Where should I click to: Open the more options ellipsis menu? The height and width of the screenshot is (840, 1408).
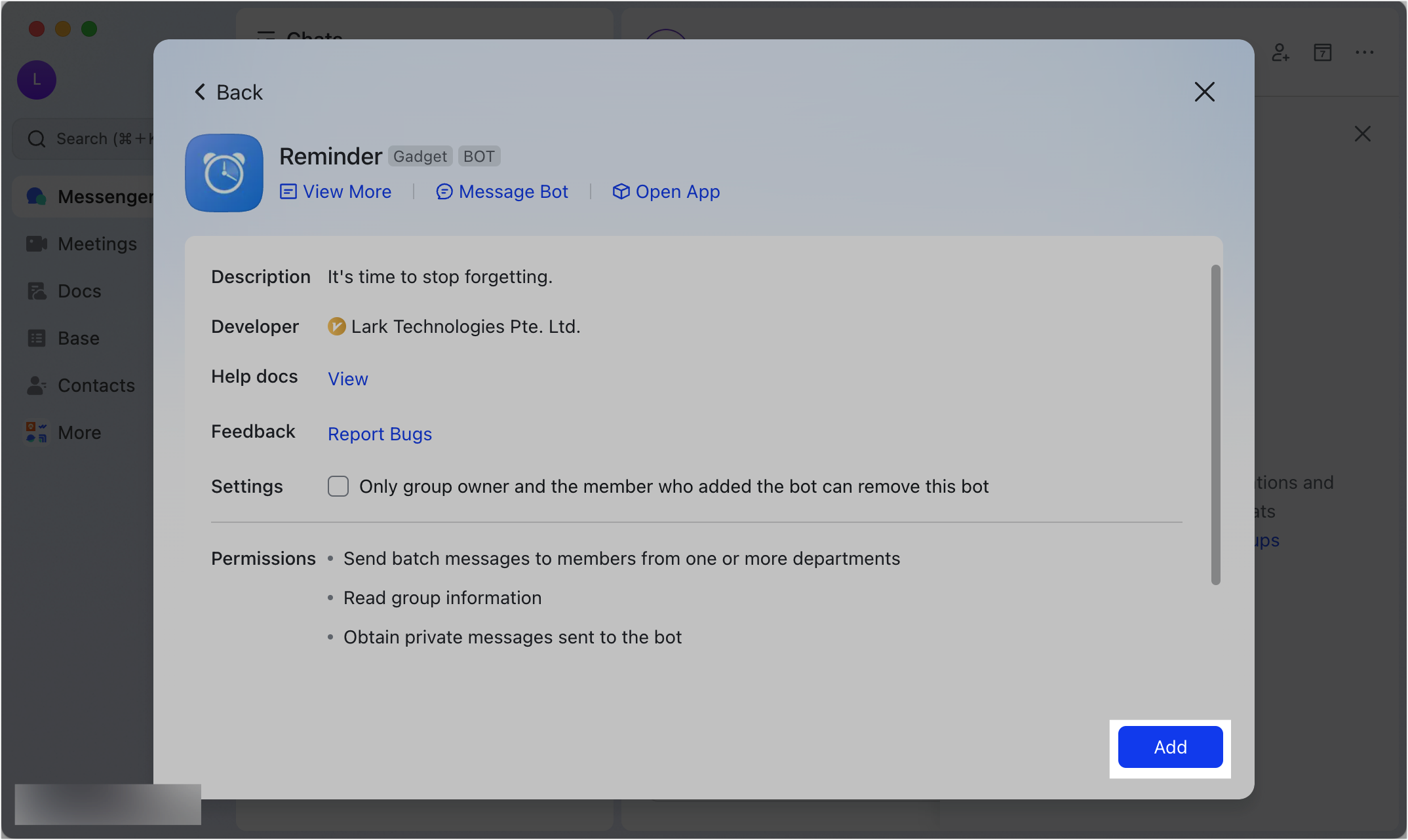pyautogui.click(x=1364, y=52)
